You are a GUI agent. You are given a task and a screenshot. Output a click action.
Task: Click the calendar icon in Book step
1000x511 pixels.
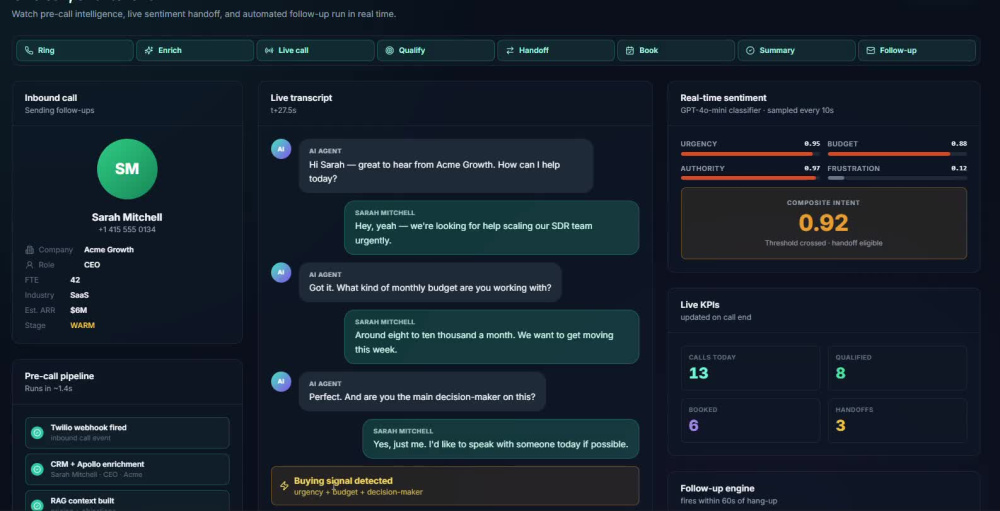point(629,50)
